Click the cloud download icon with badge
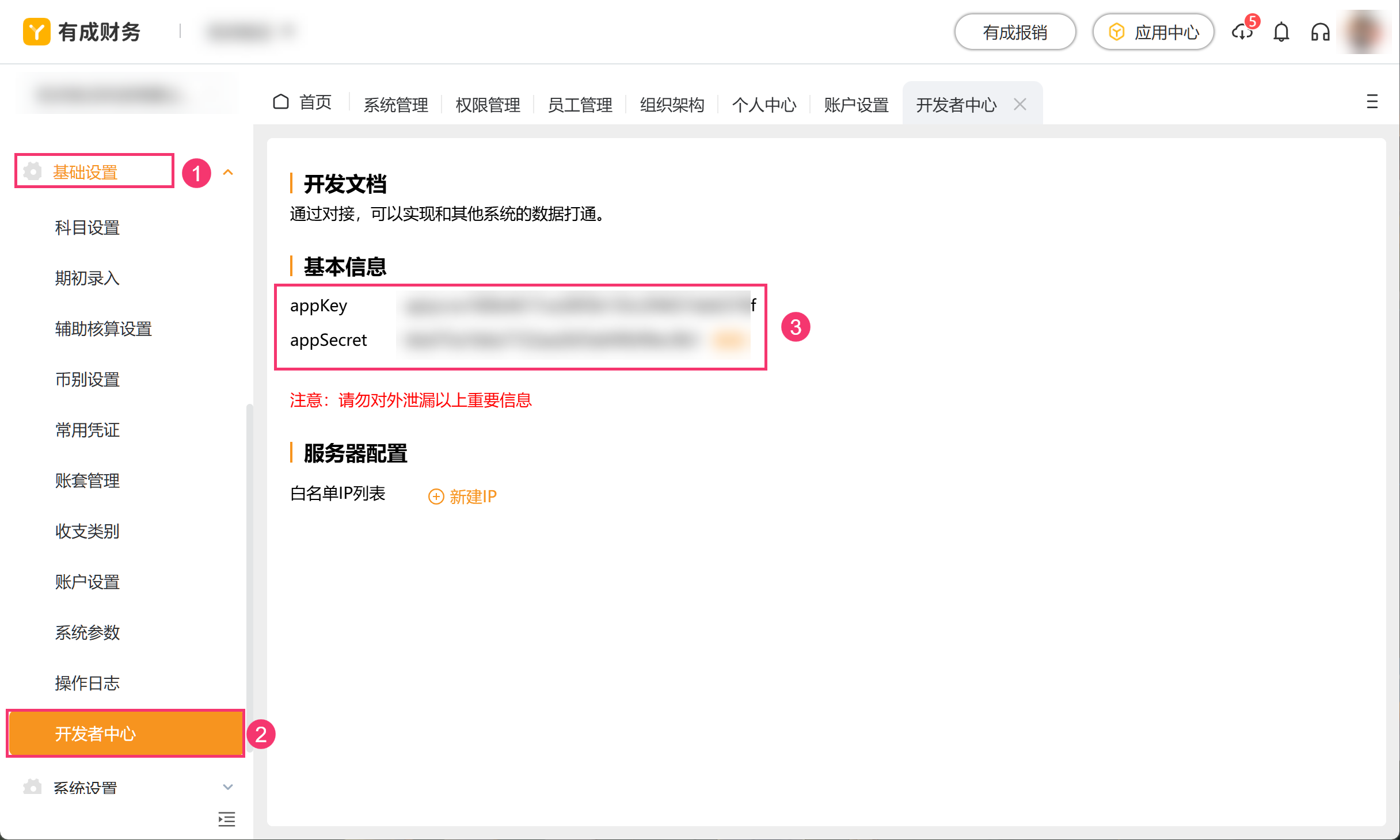Screen dimensions: 1400x840 (1242, 32)
